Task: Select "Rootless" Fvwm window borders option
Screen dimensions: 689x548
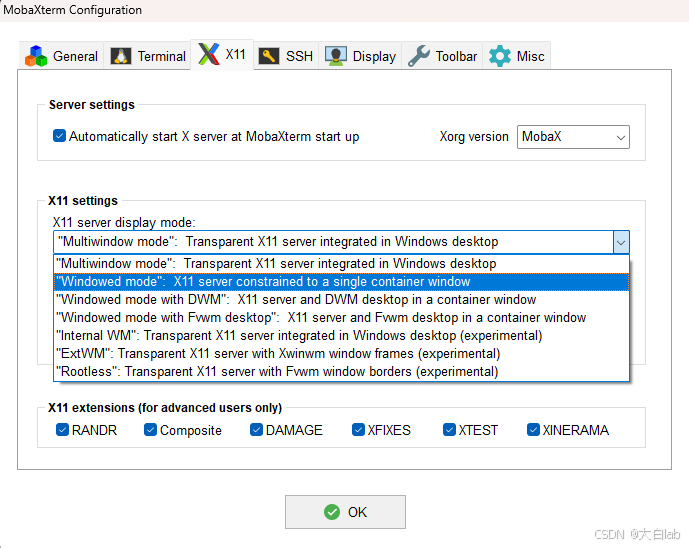Action: tap(341, 372)
